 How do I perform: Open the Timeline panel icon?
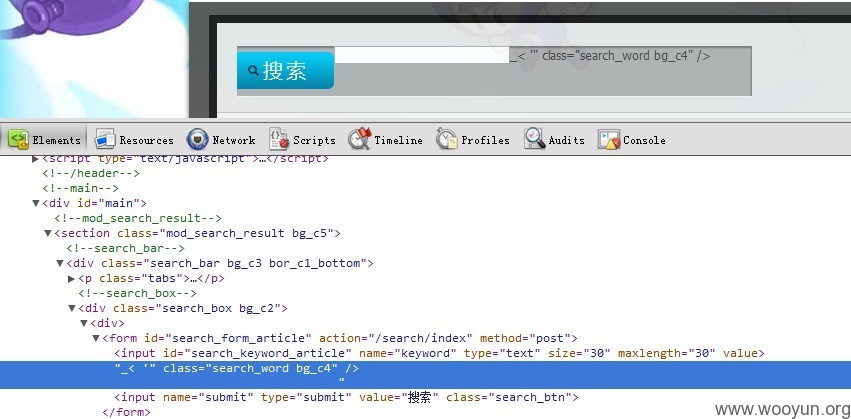point(359,139)
